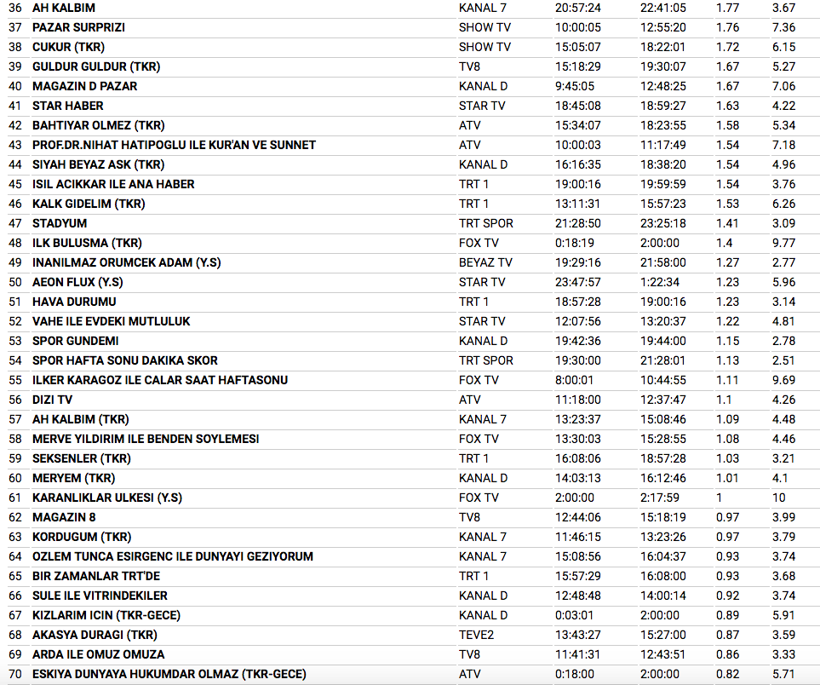Click the TEVE2 channel cell
The width and height of the screenshot is (820, 685).
[x=477, y=635]
